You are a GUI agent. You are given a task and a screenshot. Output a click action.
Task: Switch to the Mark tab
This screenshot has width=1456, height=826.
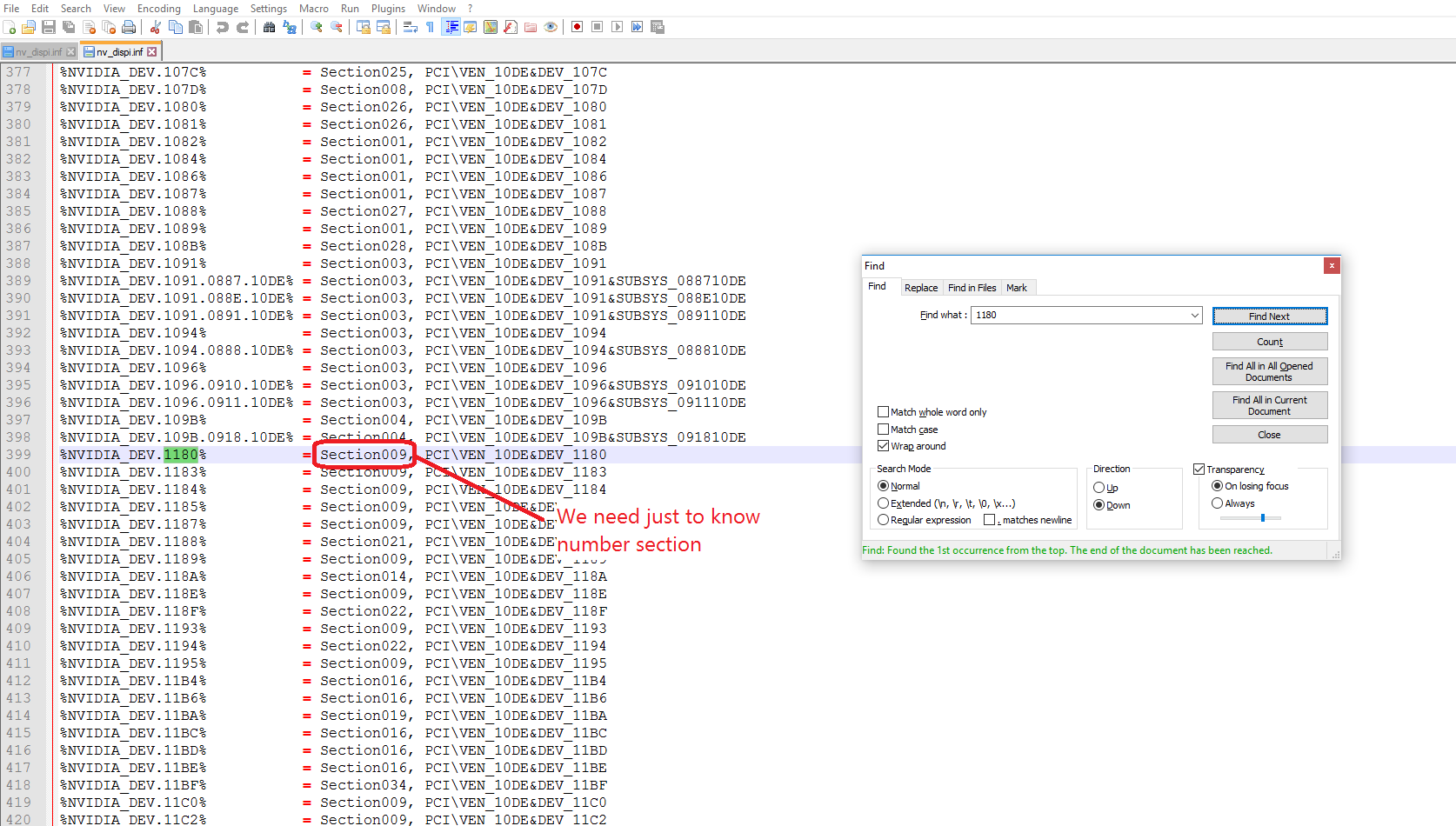1017,288
